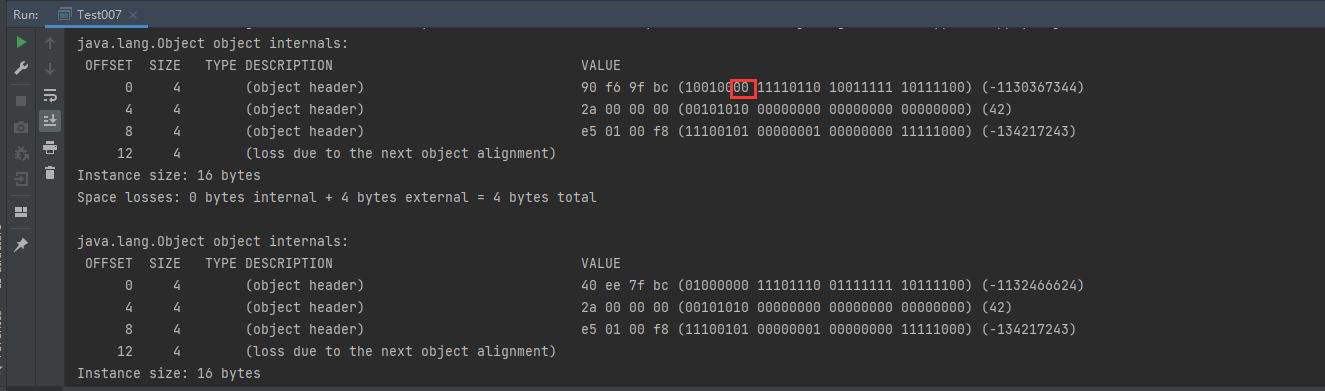
Task: Stop the running process
Action: click(20, 102)
